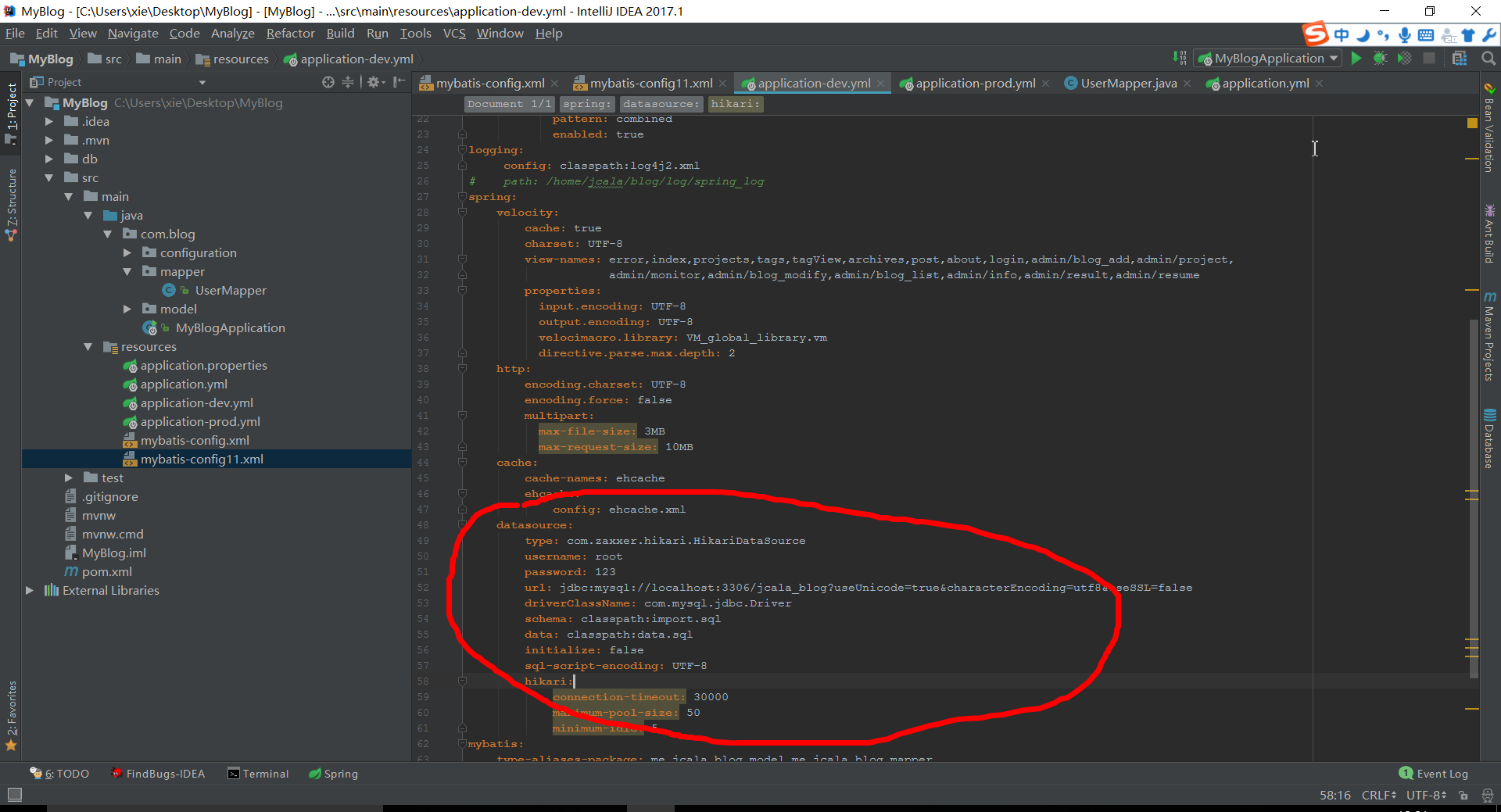Select MyBlogApplication class in tree
Screen dimensions: 1501x812
coord(230,328)
